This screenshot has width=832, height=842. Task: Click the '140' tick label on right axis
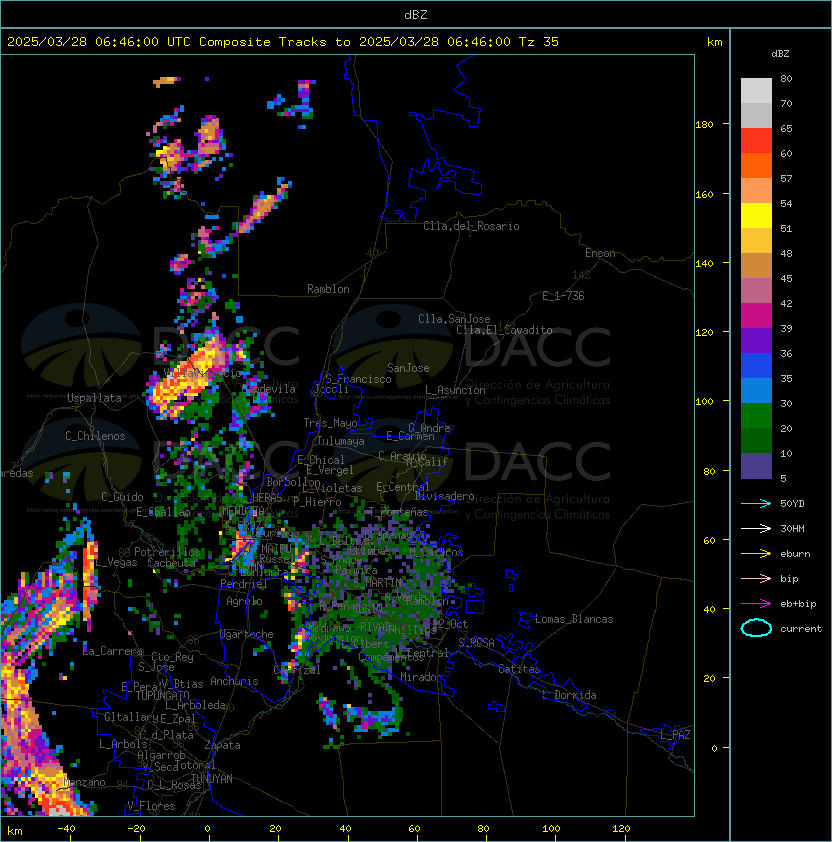click(x=704, y=264)
